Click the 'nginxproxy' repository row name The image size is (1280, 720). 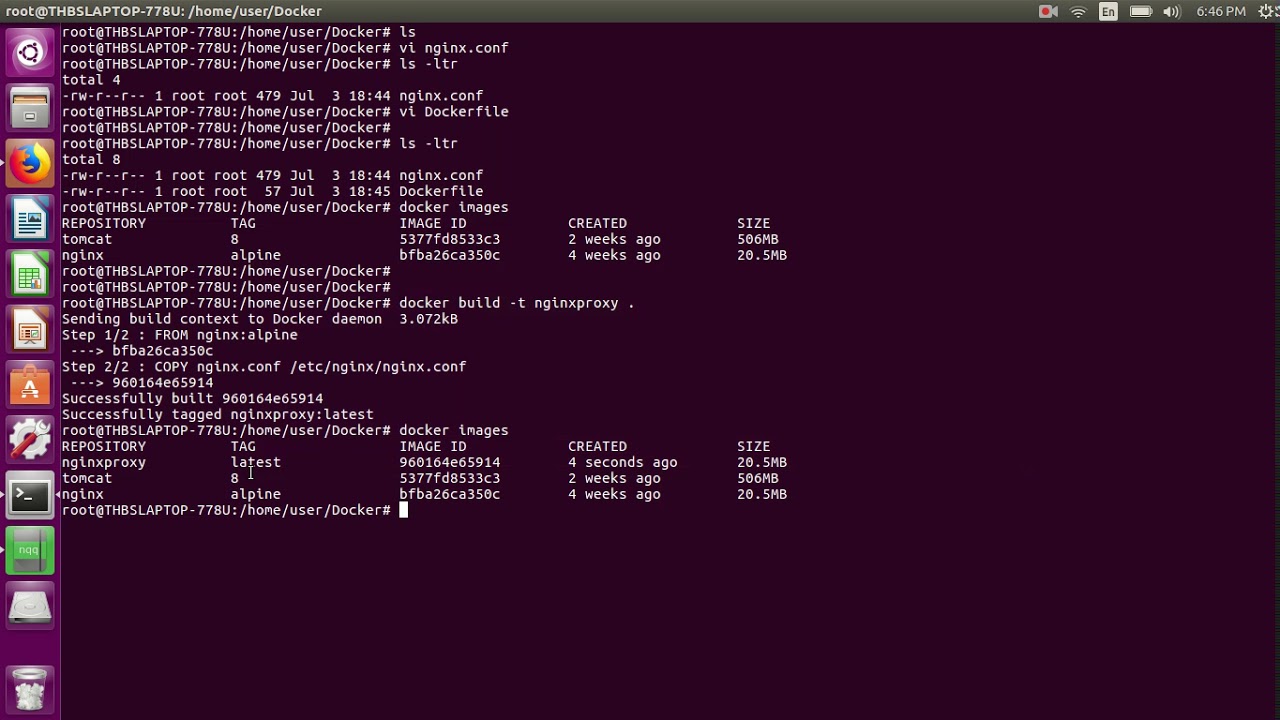(104, 462)
